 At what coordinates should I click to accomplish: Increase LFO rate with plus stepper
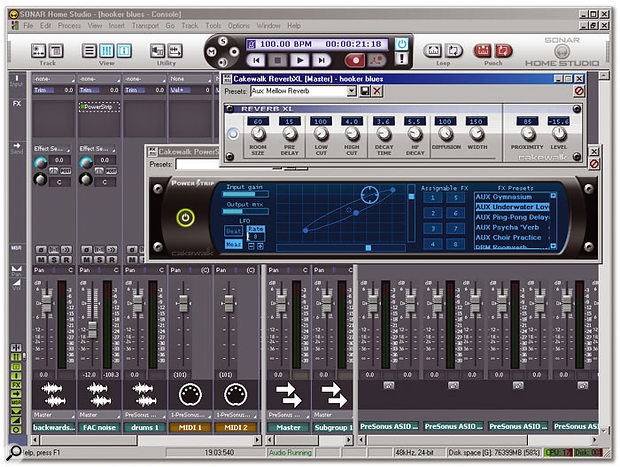pos(260,246)
